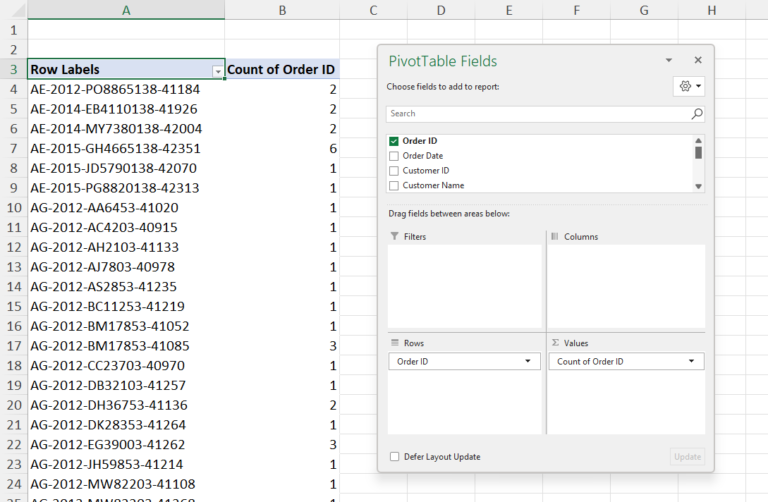Click the Values sigma icon

click(x=555, y=343)
